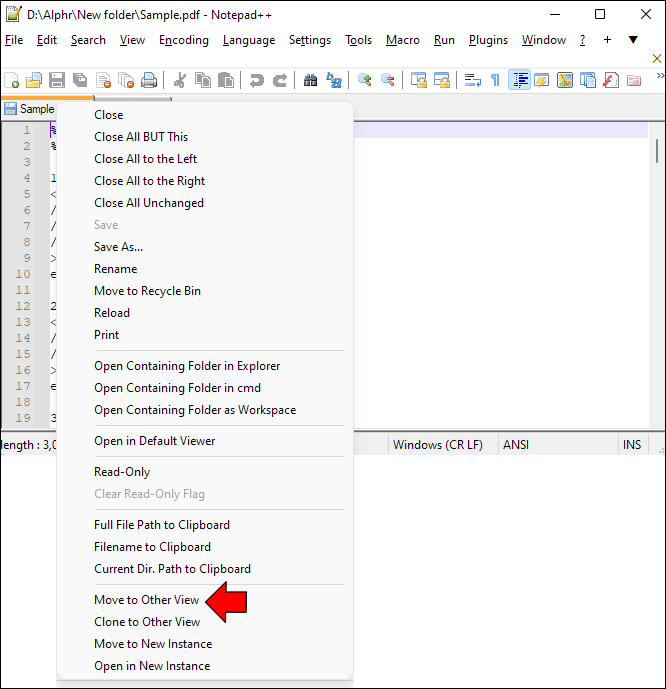Expand the toolbar overflow chevron
666x689 pixels.
[x=660, y=76]
